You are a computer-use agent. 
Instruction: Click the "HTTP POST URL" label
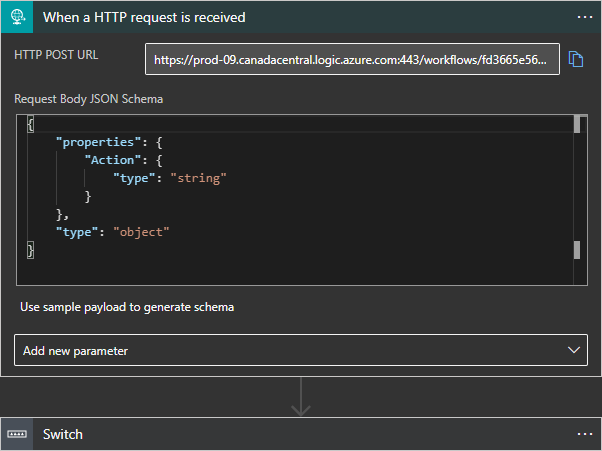point(56,55)
